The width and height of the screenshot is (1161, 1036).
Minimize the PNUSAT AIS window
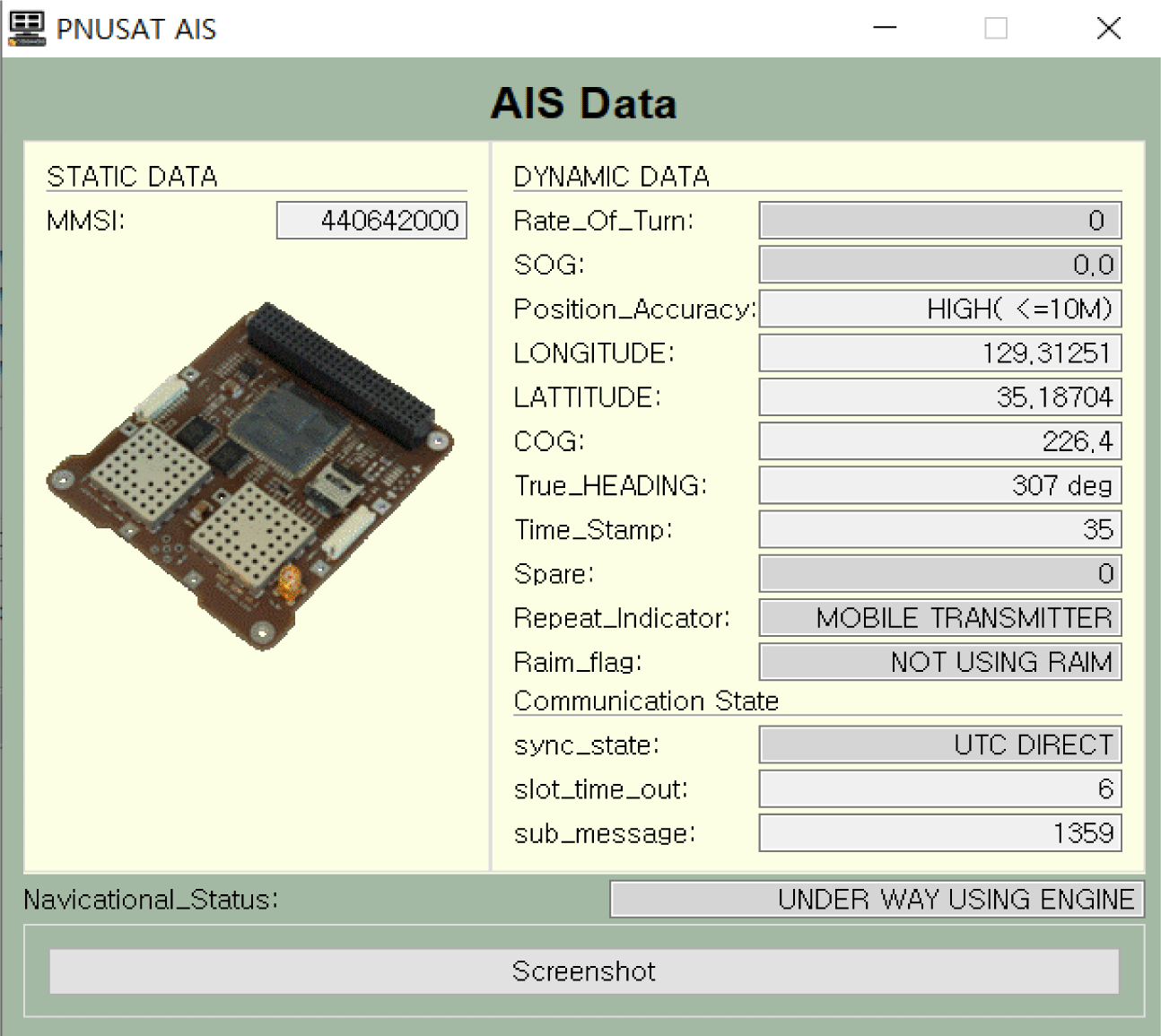(885, 28)
